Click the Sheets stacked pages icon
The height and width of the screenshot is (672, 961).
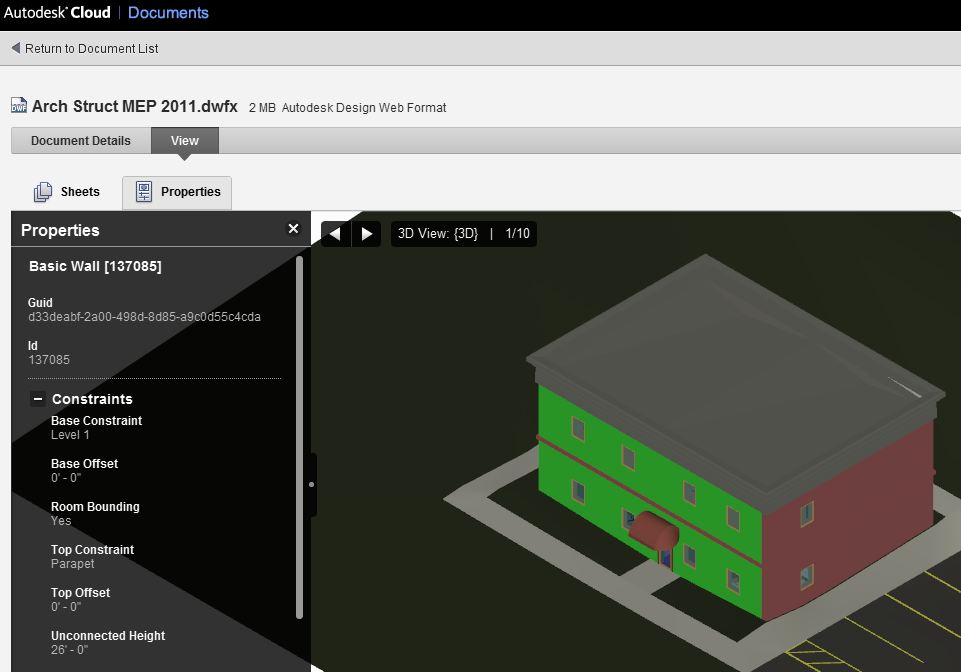pos(43,192)
